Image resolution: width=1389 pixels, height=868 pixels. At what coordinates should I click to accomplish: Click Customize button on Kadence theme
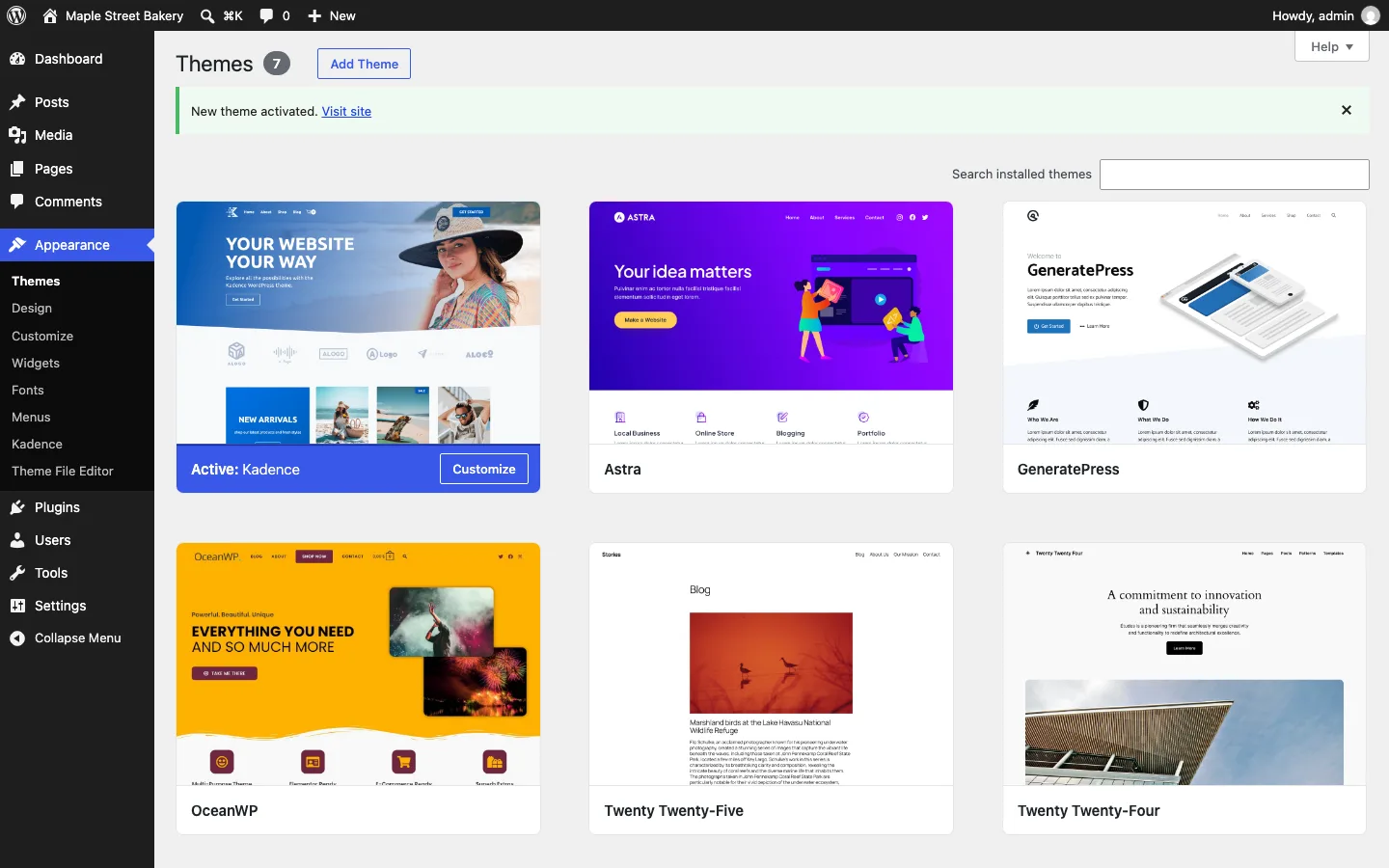pos(484,469)
